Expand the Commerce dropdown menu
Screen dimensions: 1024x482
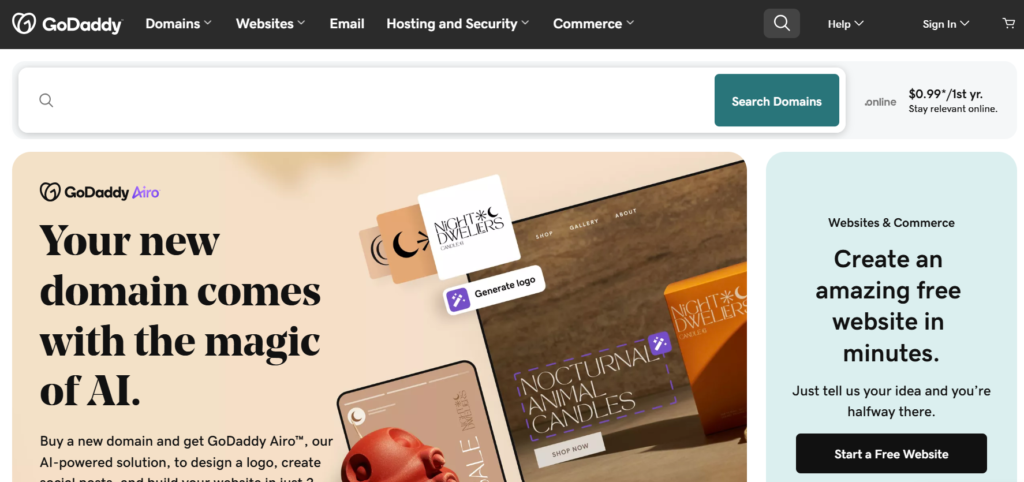(594, 24)
